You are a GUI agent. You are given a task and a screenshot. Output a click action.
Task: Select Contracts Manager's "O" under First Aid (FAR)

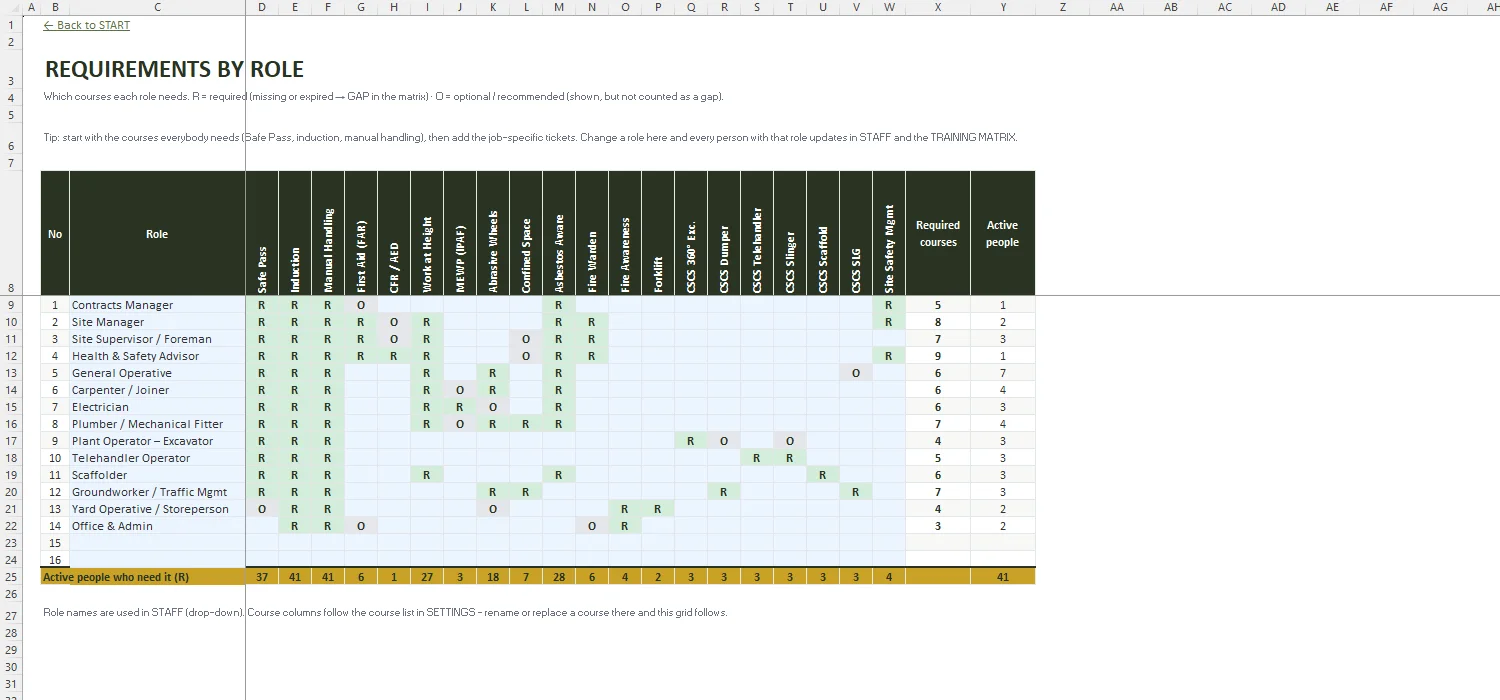tap(361, 305)
